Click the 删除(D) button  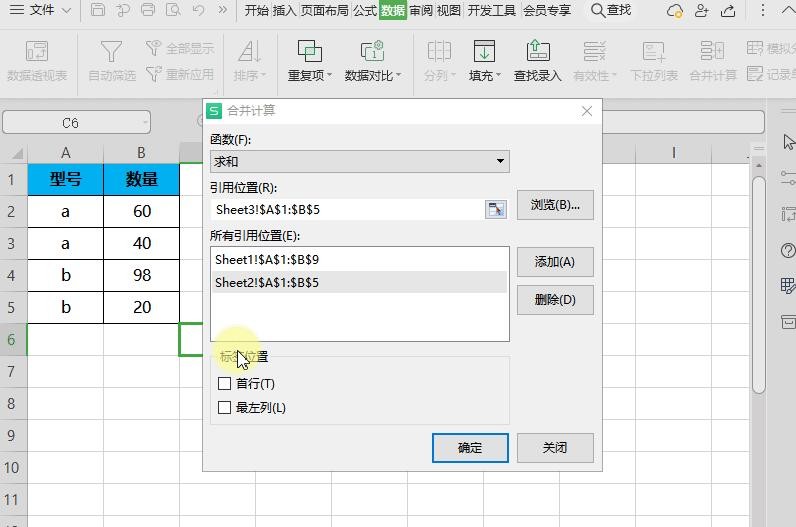pyautogui.click(x=555, y=300)
